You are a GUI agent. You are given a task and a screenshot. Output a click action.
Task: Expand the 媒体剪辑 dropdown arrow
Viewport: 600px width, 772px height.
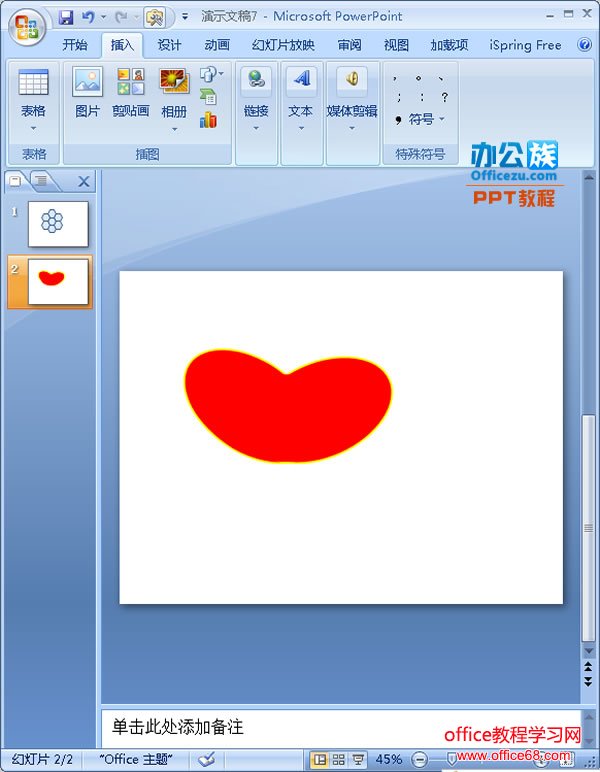click(352, 129)
